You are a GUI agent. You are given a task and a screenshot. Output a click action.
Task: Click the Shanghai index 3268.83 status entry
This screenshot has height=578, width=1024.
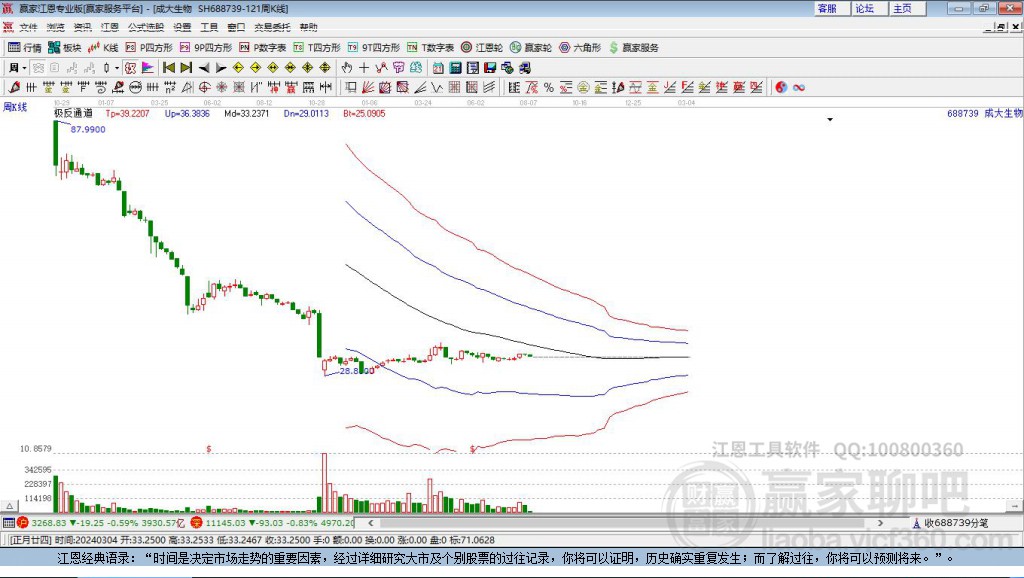click(x=101, y=522)
